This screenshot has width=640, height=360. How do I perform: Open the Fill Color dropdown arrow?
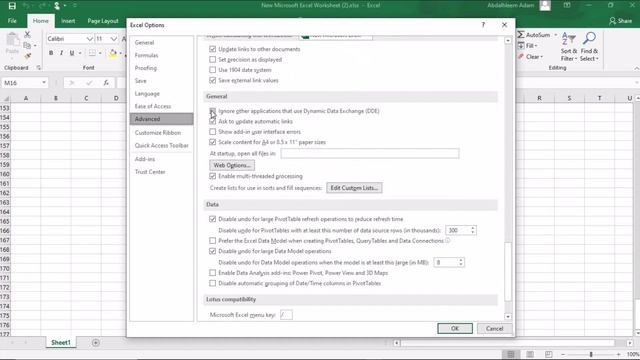120,53
